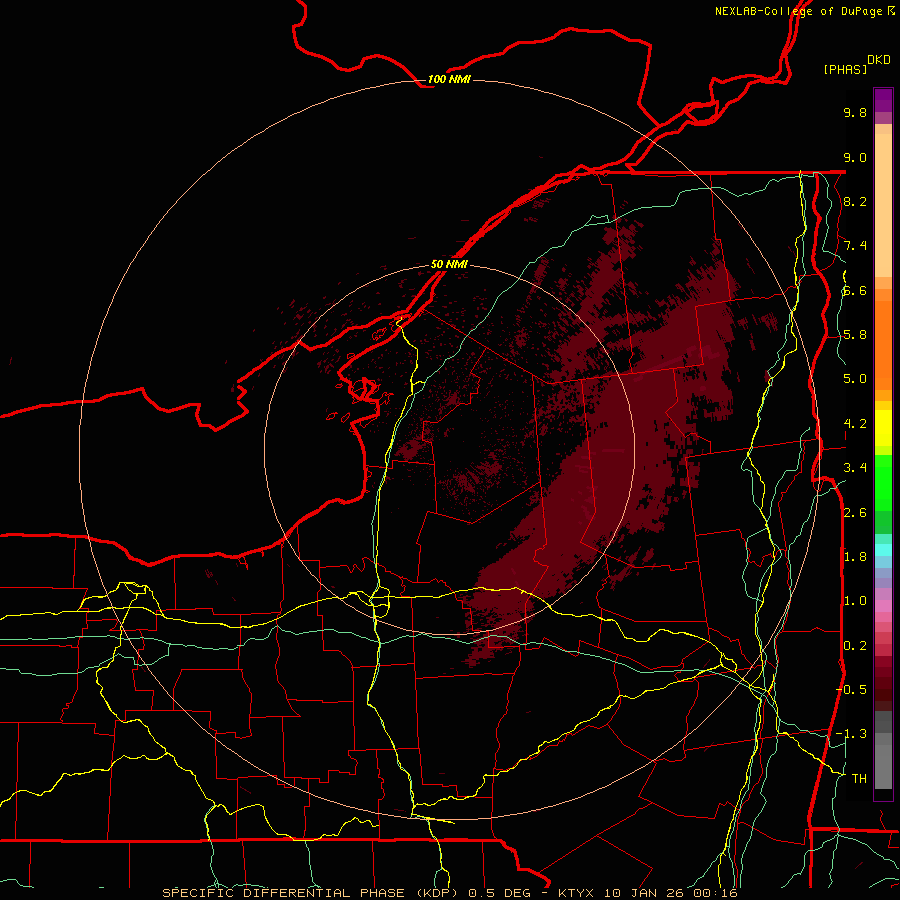The height and width of the screenshot is (900, 900).
Task: Click the 1.8 value on the color scale
Action: click(855, 557)
